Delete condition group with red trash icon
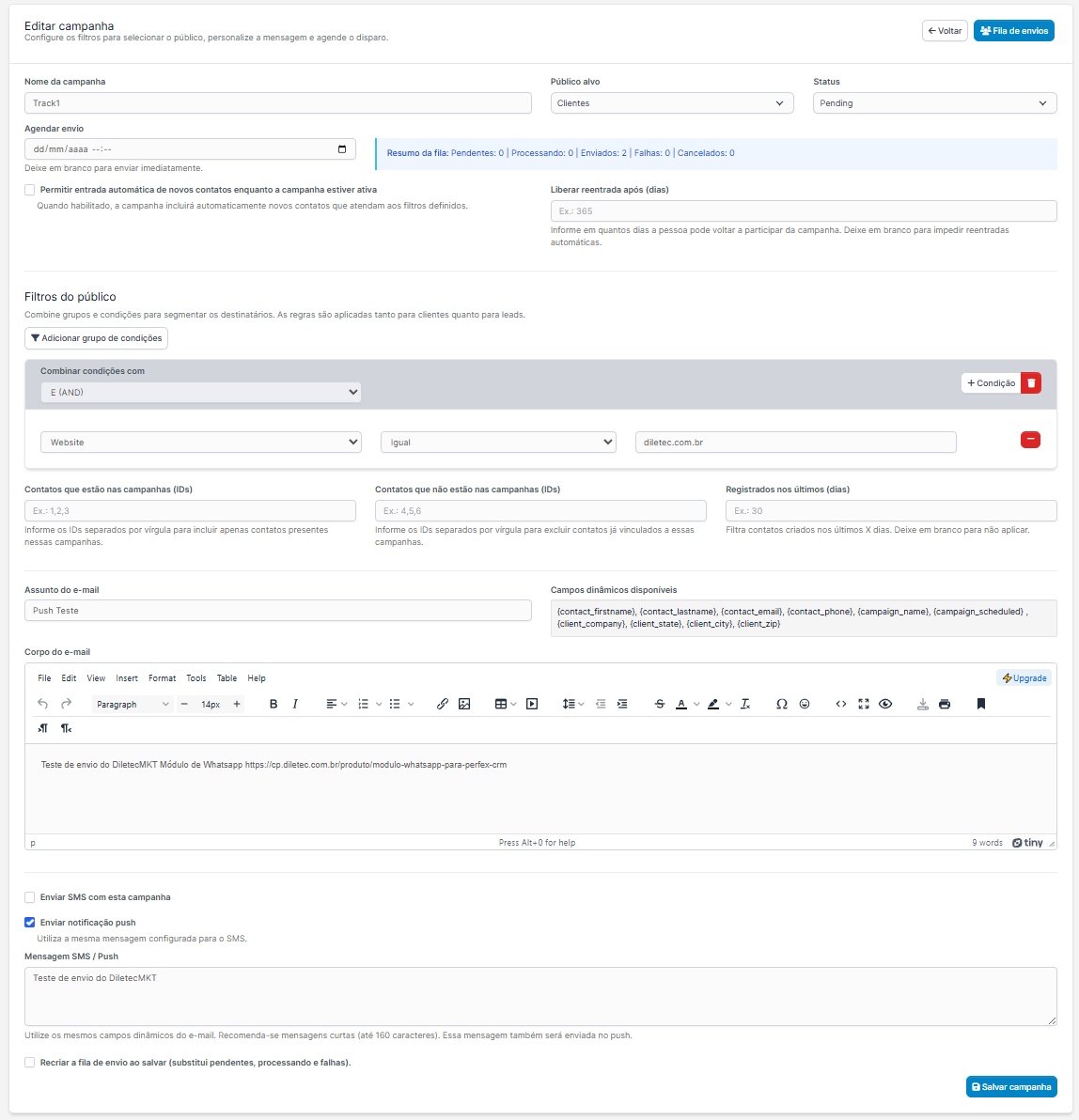The height and width of the screenshot is (1120, 1079). point(1031,383)
